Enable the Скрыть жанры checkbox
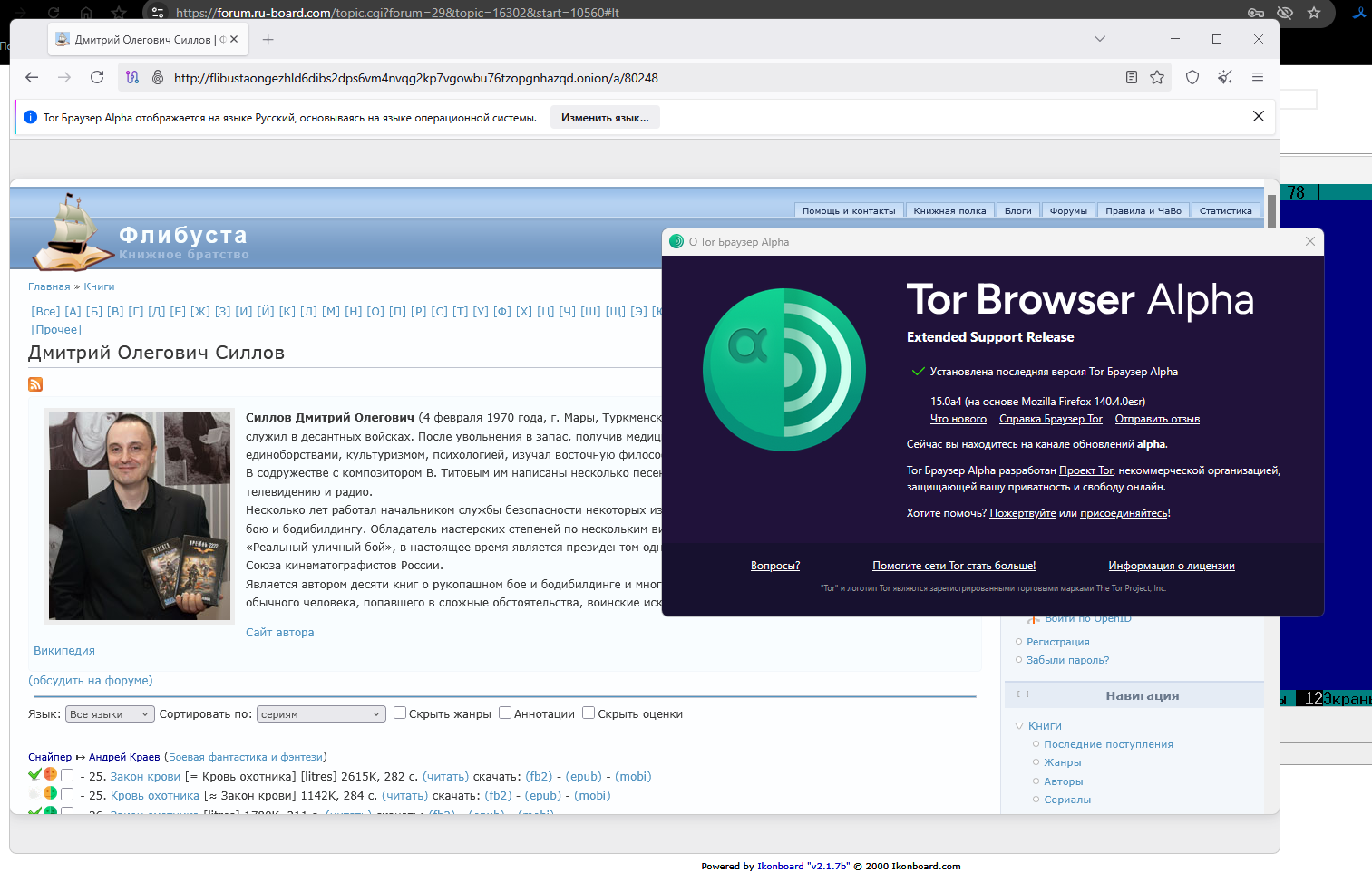The width and height of the screenshot is (1372, 873). point(400,713)
